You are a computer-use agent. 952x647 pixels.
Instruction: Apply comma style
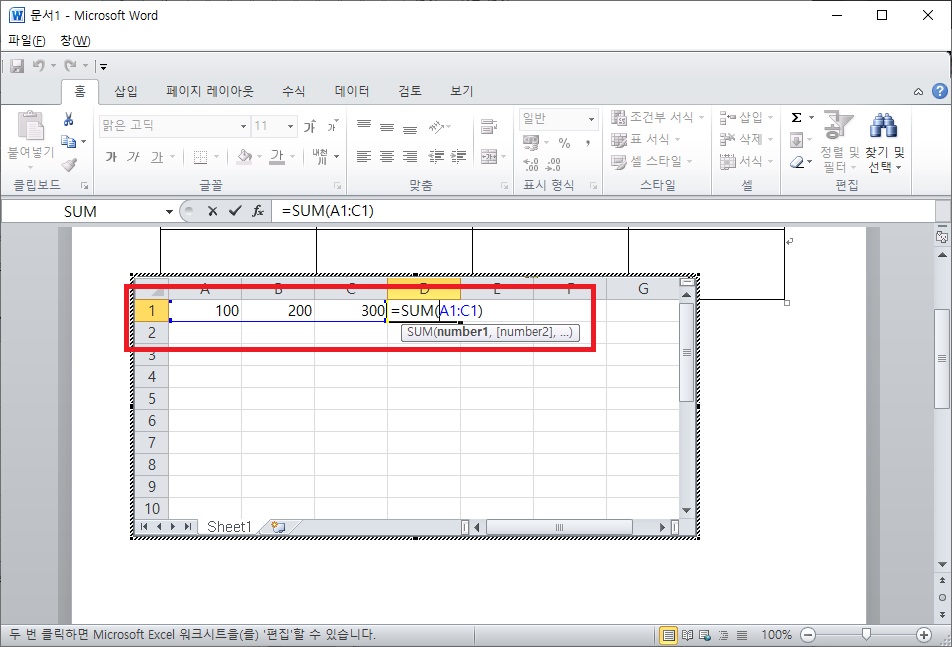pyautogui.click(x=588, y=143)
